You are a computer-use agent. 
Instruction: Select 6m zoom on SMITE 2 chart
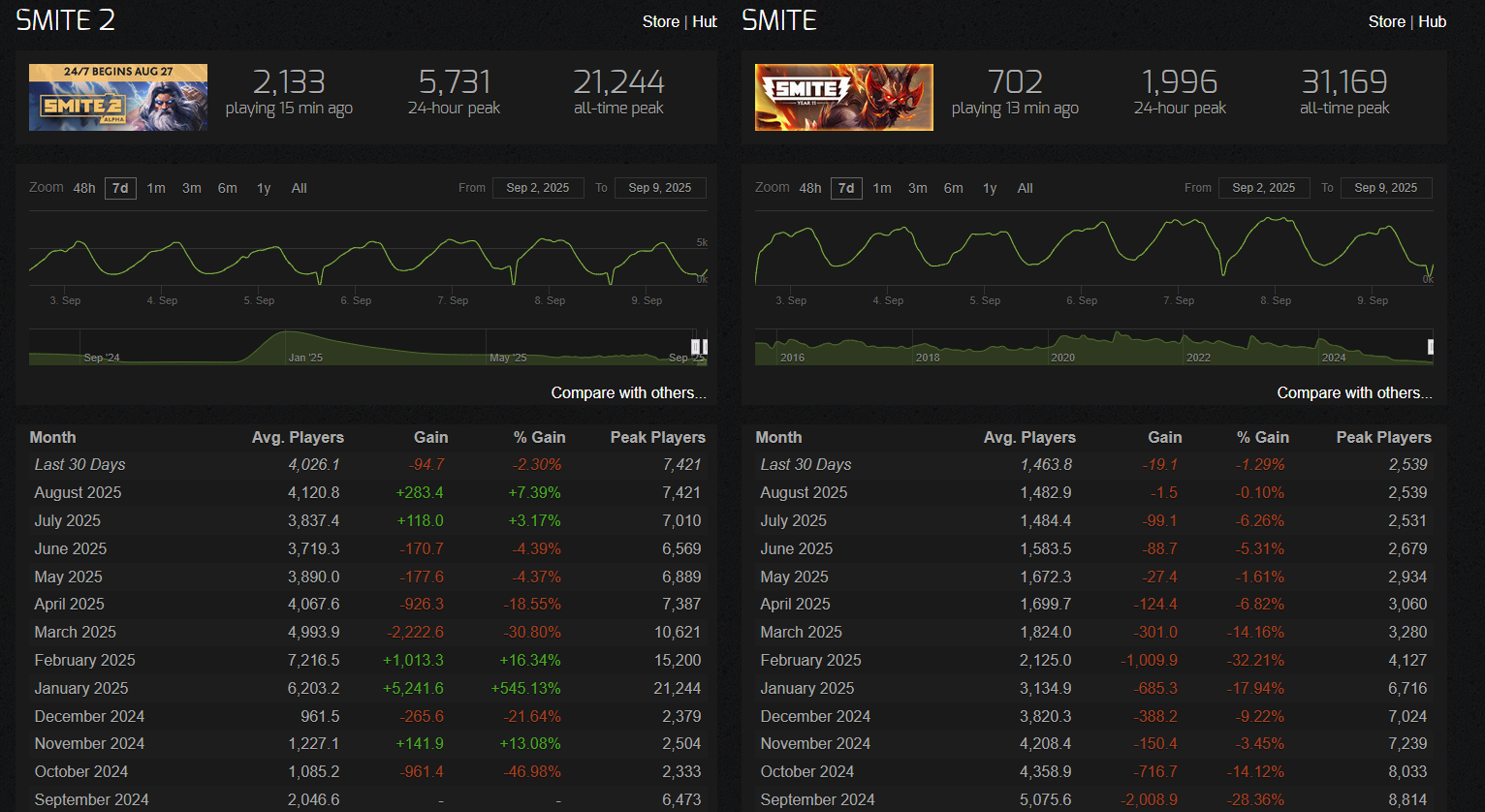(x=227, y=188)
